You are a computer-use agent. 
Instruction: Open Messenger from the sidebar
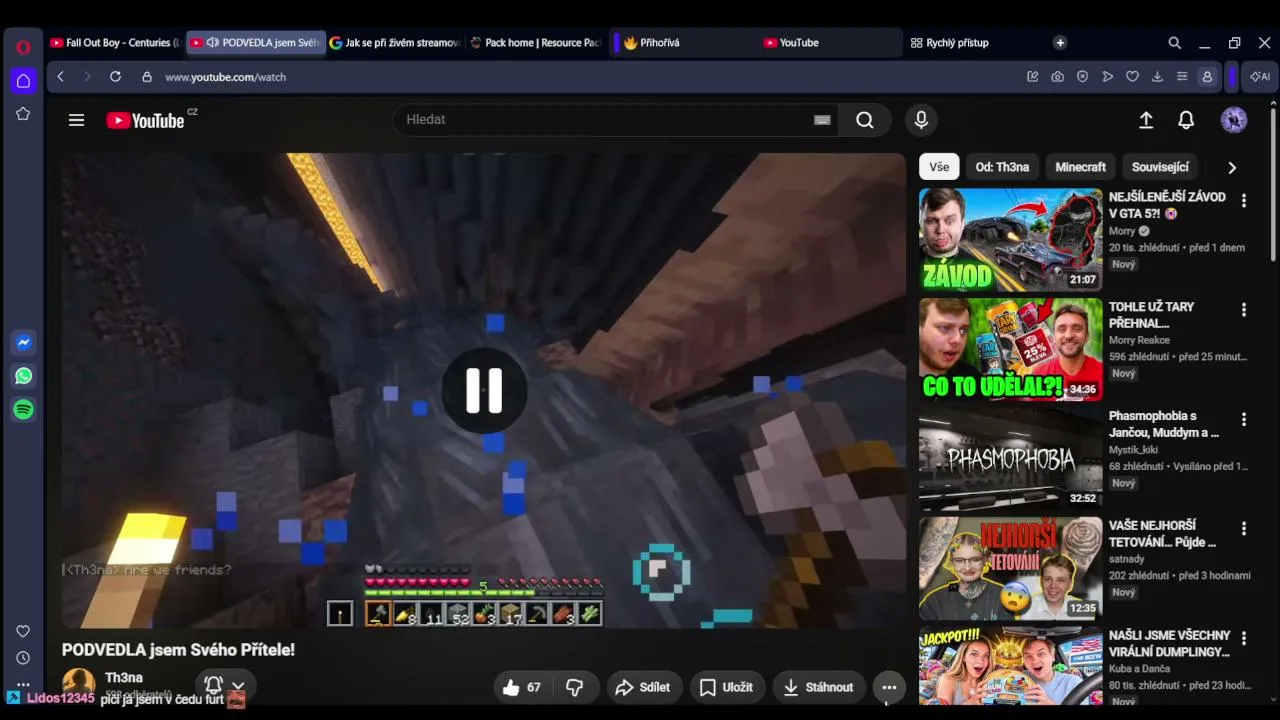pos(23,342)
